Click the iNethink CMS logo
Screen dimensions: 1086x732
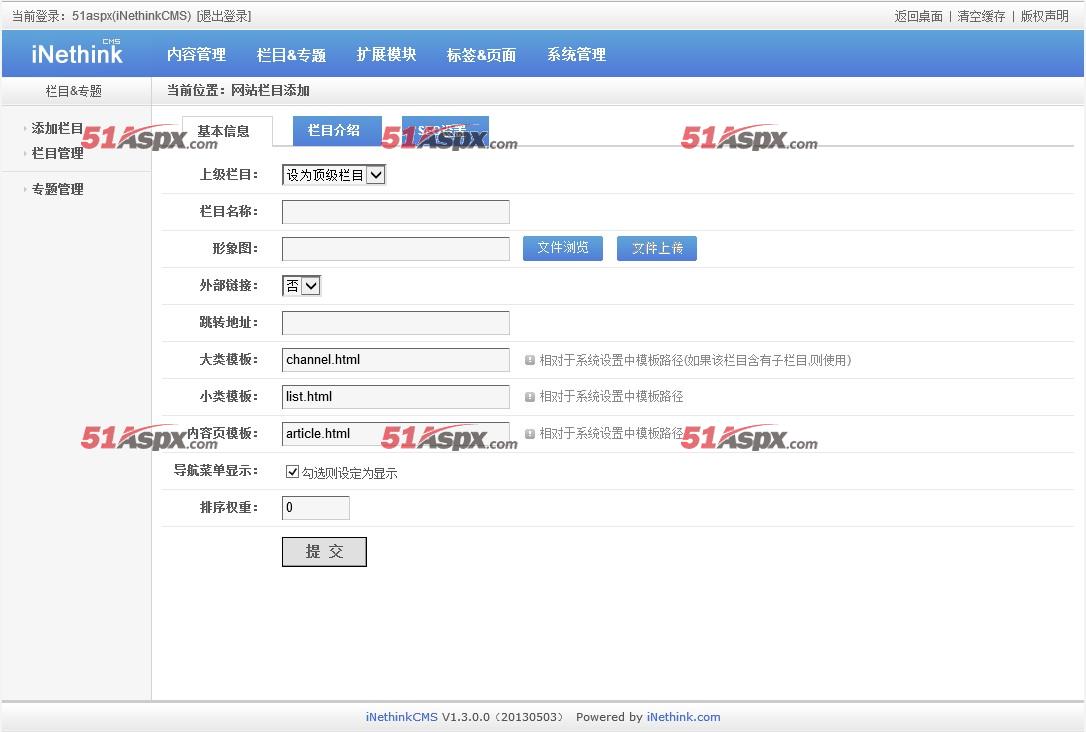point(77,54)
